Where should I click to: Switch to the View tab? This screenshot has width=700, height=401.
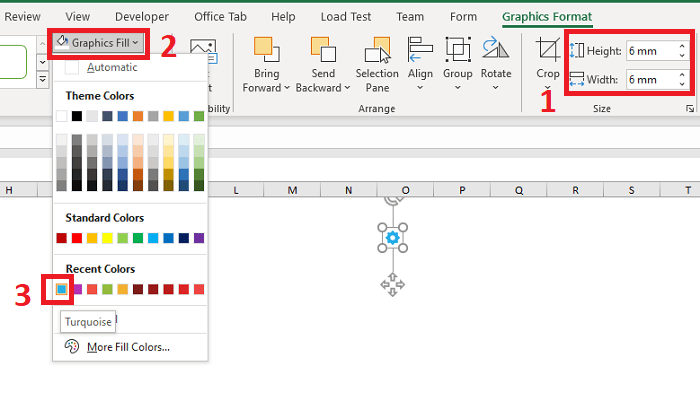78,17
